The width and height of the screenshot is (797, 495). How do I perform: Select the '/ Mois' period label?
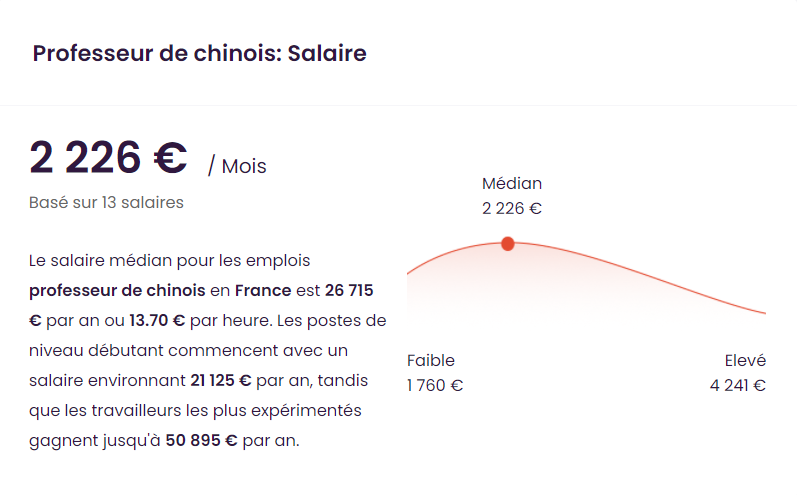click(x=237, y=166)
